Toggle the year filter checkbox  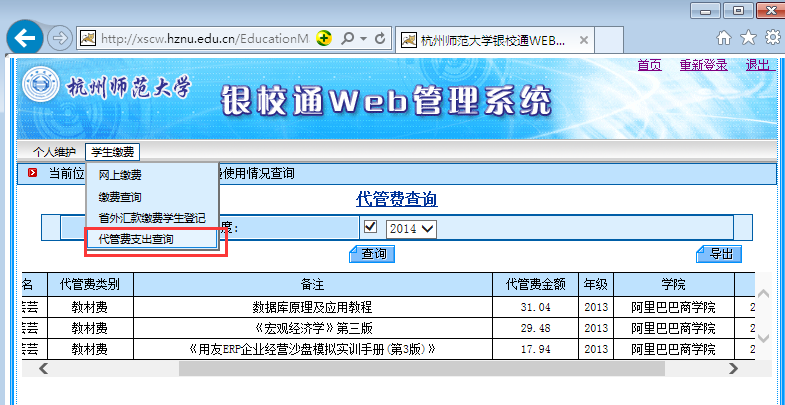[x=371, y=227]
